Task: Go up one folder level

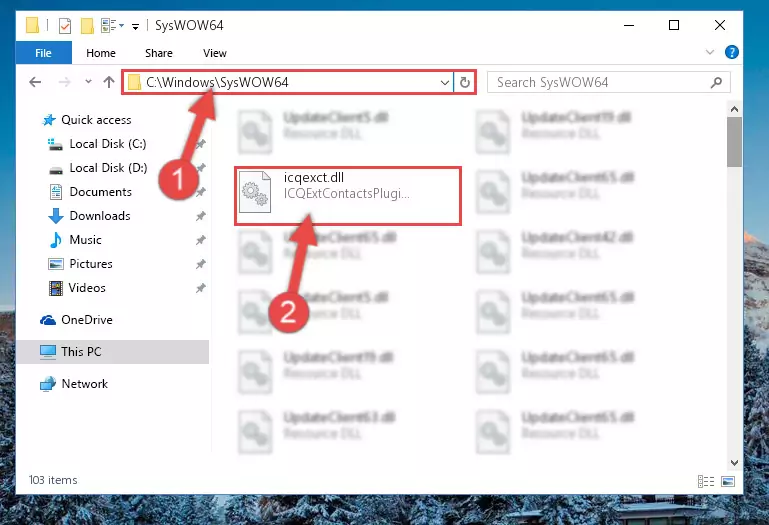Action: point(109,82)
